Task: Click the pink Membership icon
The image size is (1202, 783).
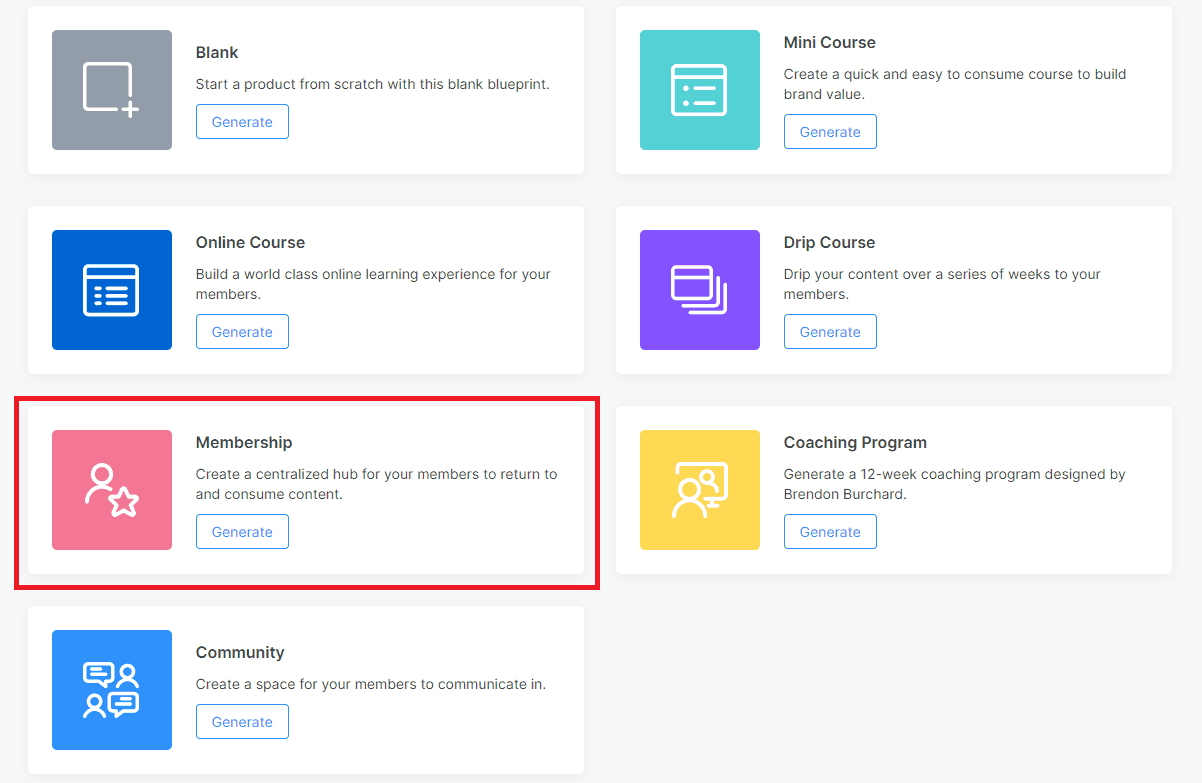Action: coord(112,490)
